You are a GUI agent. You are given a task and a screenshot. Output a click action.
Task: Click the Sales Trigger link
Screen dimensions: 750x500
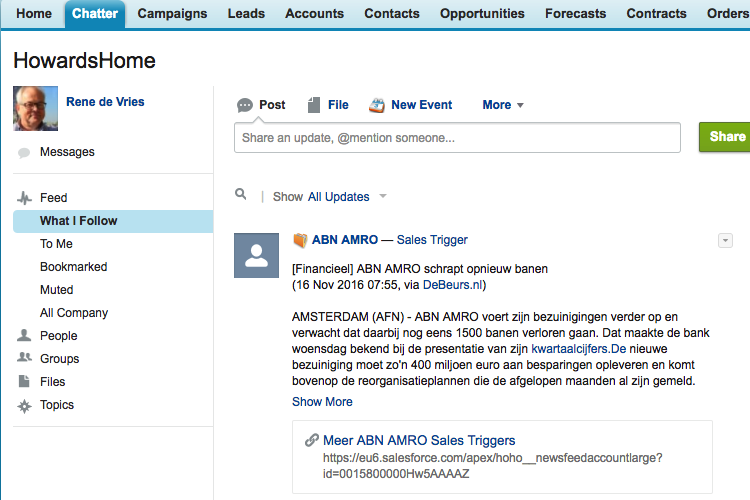click(432, 240)
